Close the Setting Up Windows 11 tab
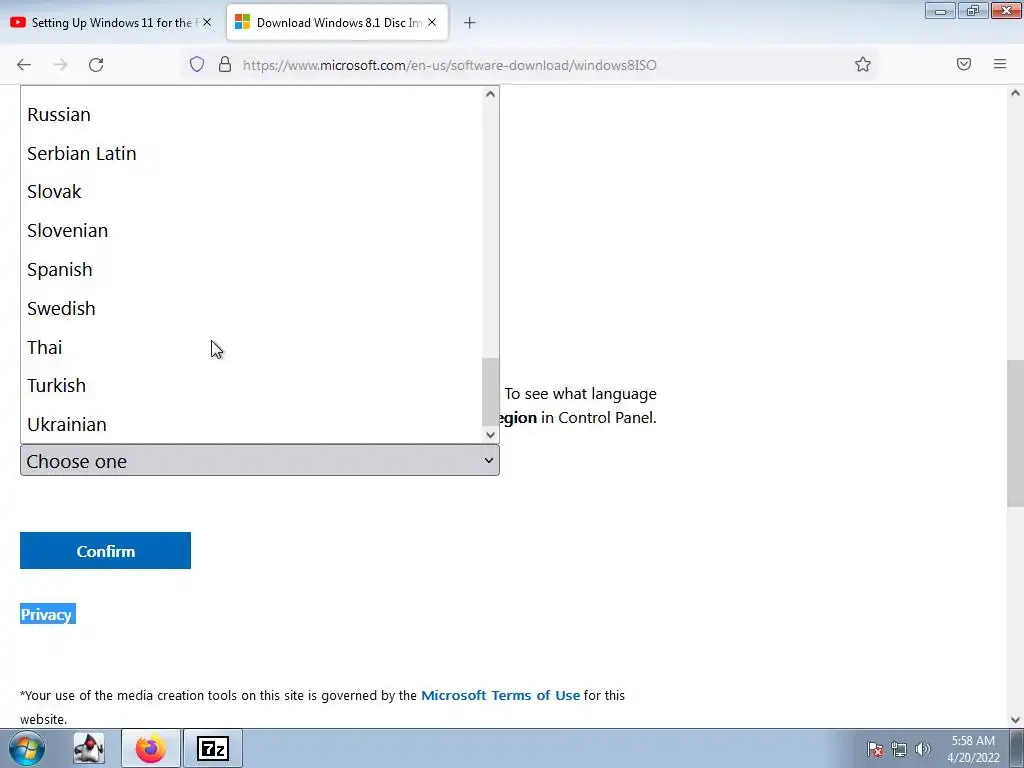This screenshot has width=1024, height=768. 207,22
